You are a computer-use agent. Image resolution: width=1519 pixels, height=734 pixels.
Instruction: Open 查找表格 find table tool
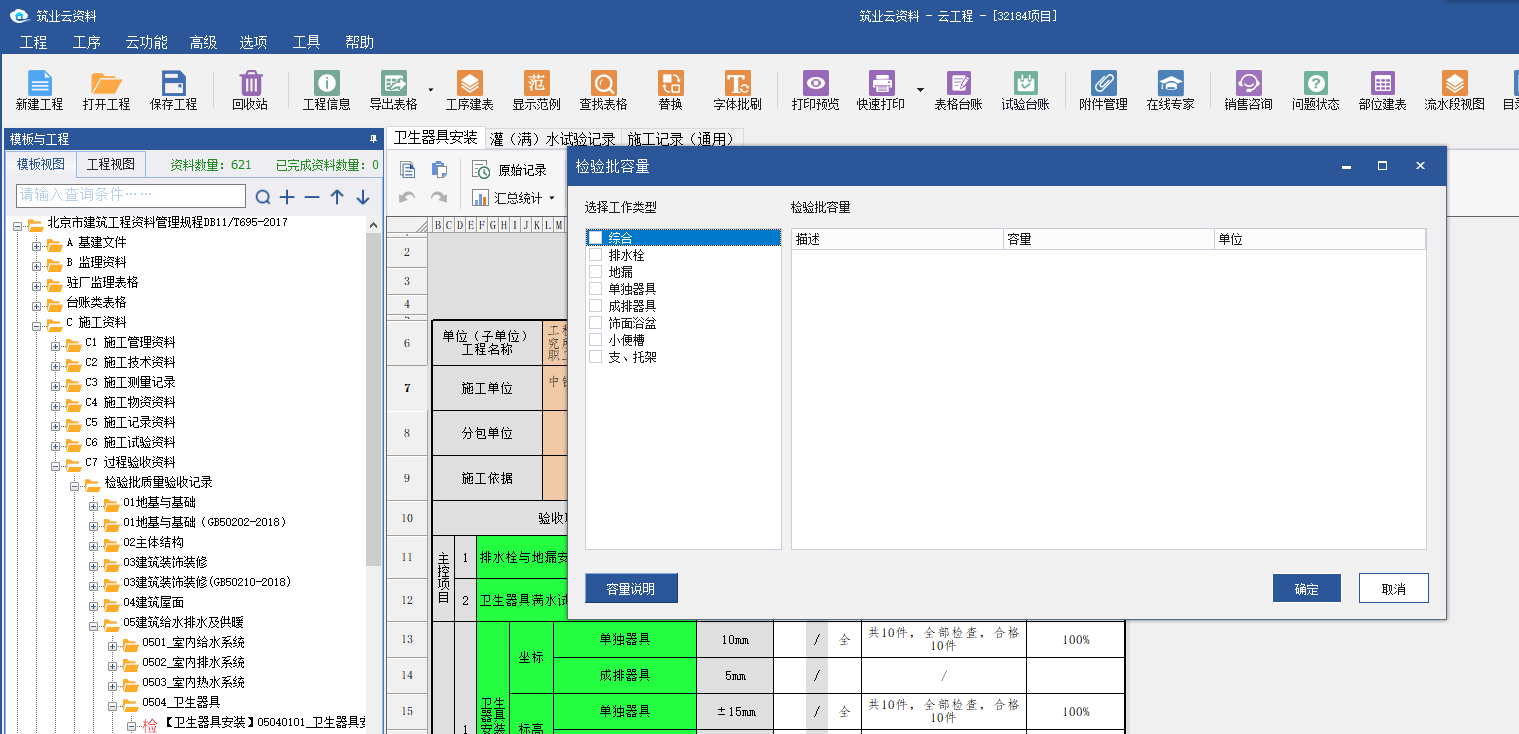[604, 91]
